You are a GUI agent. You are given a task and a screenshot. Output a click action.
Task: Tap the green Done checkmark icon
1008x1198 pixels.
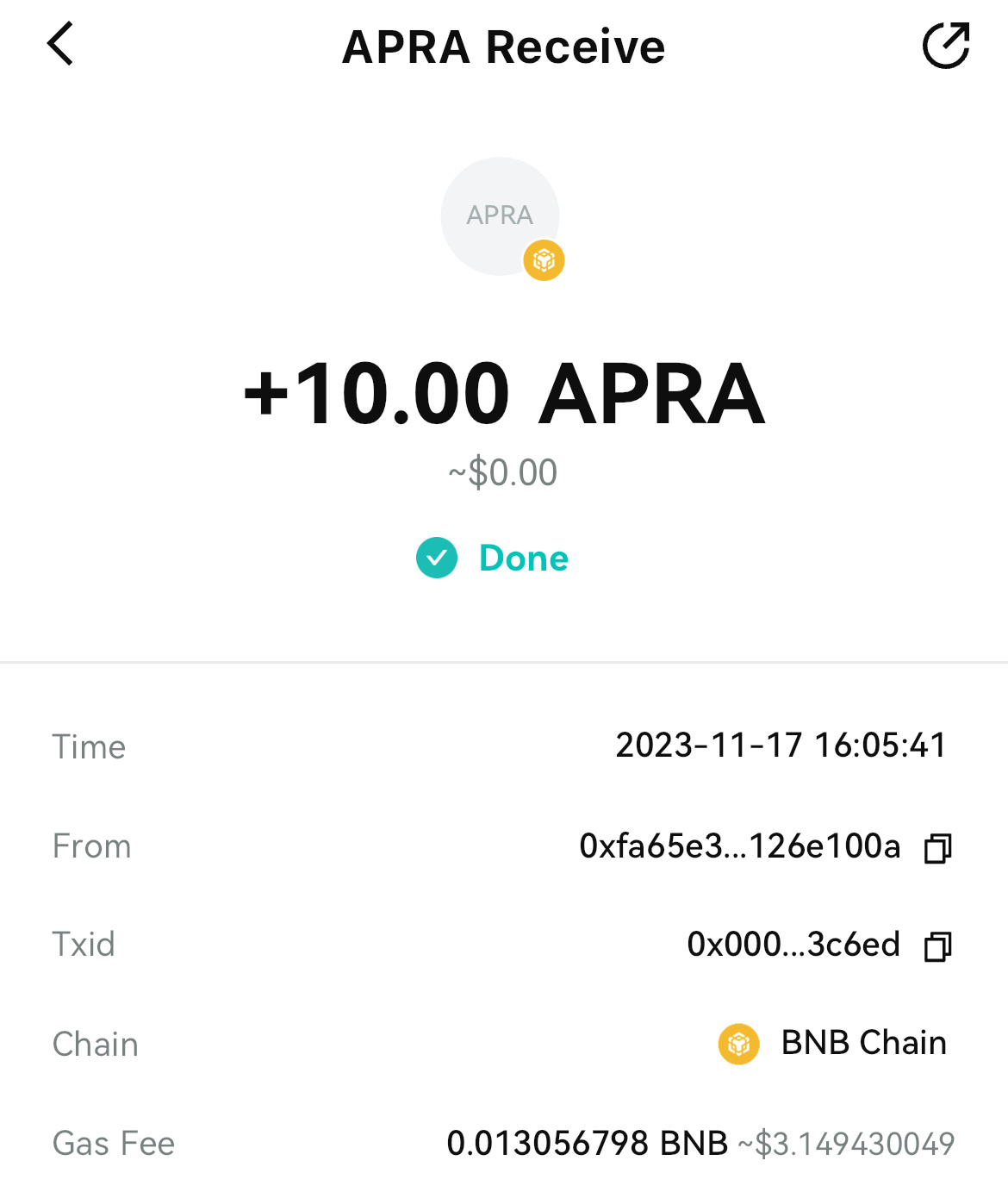437,558
